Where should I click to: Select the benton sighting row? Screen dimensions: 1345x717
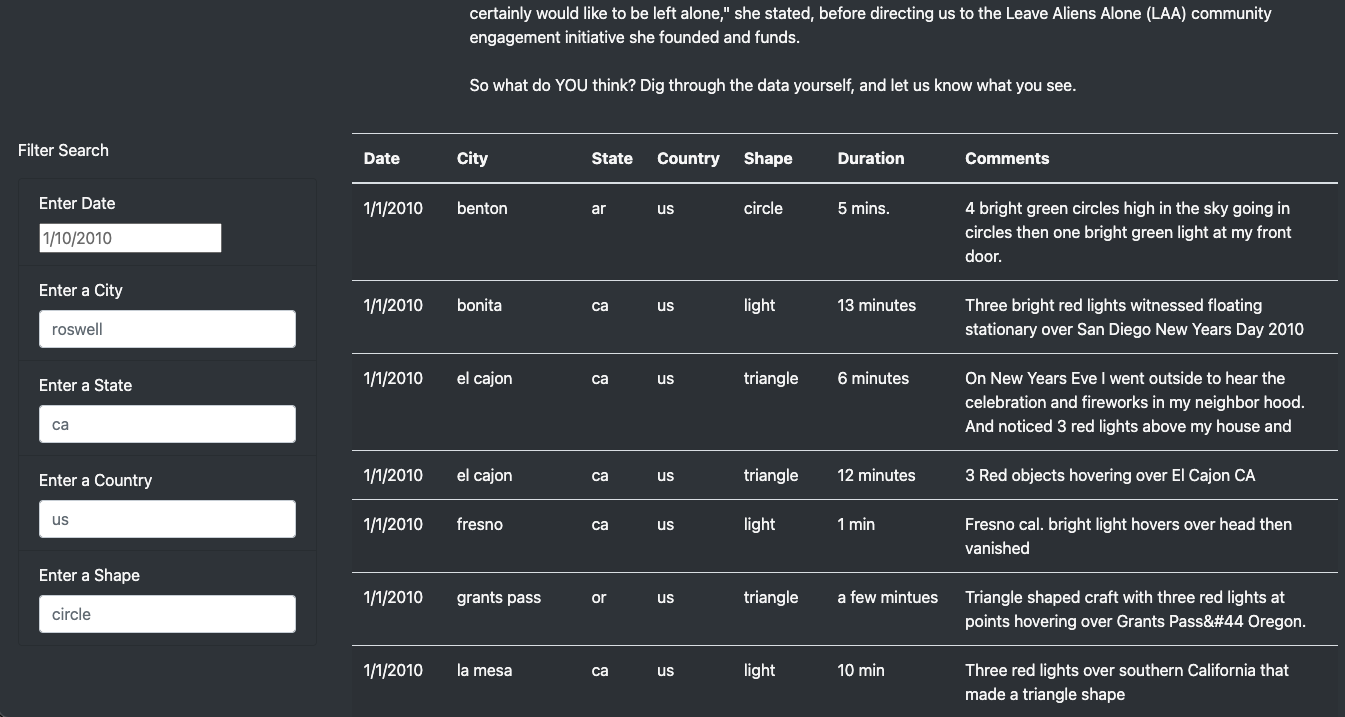pyautogui.click(x=700, y=231)
